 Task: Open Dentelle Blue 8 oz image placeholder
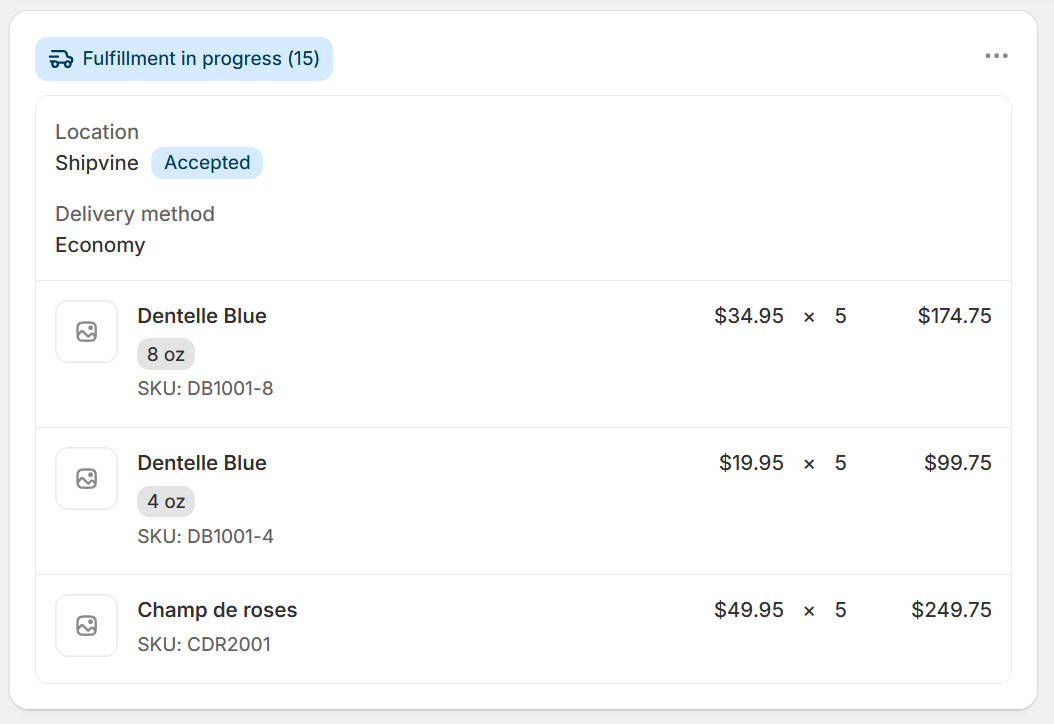click(87, 331)
